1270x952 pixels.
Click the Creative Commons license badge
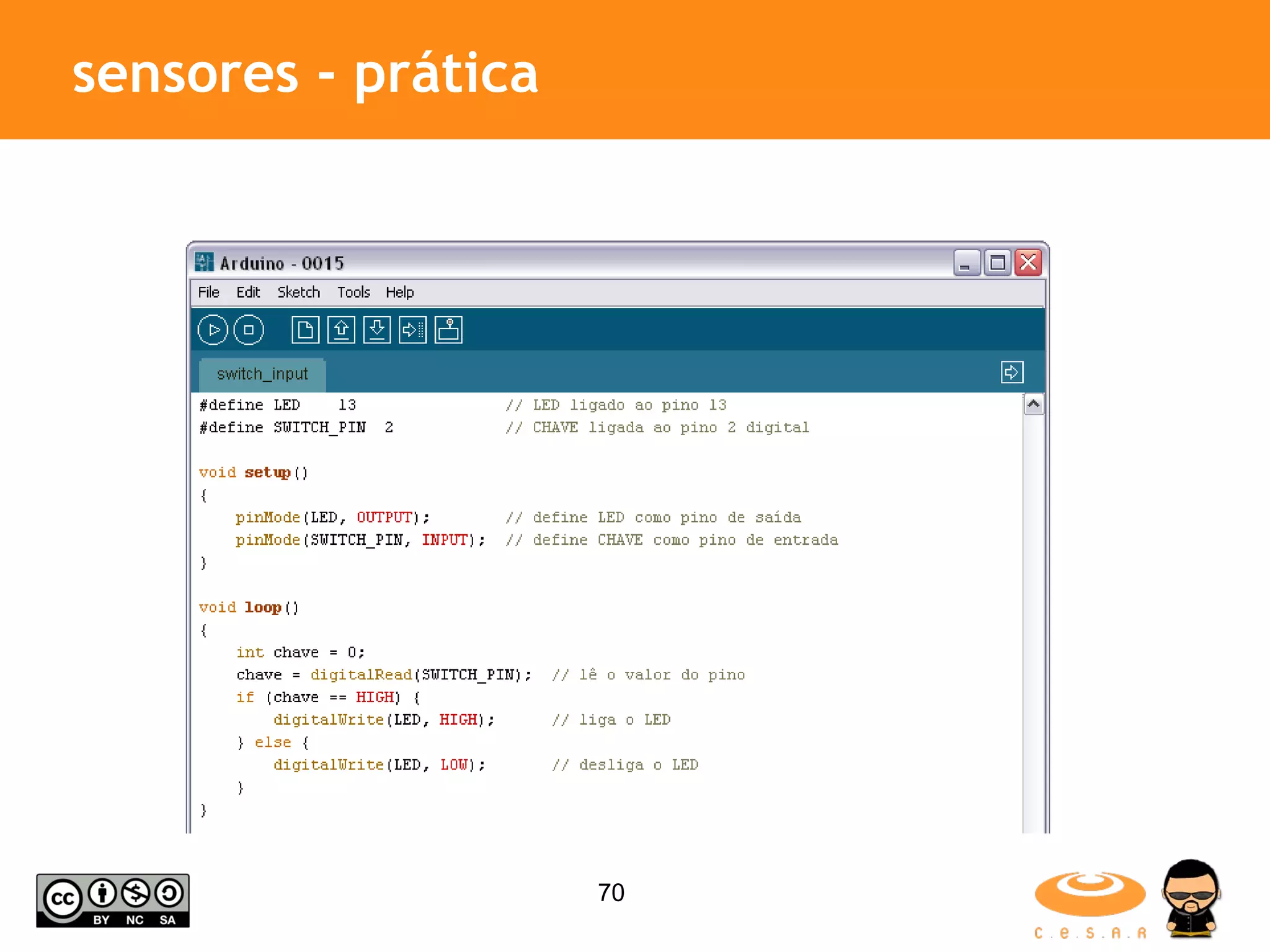point(113,901)
